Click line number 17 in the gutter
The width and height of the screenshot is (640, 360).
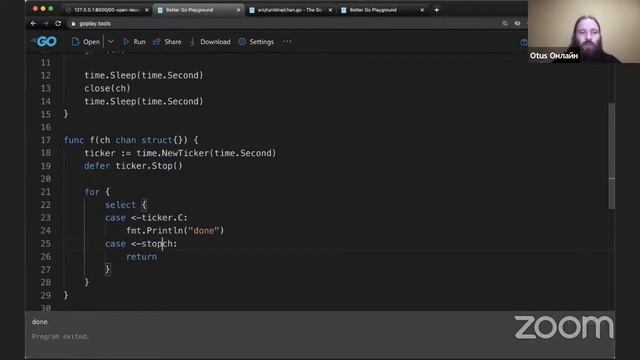(x=46, y=140)
